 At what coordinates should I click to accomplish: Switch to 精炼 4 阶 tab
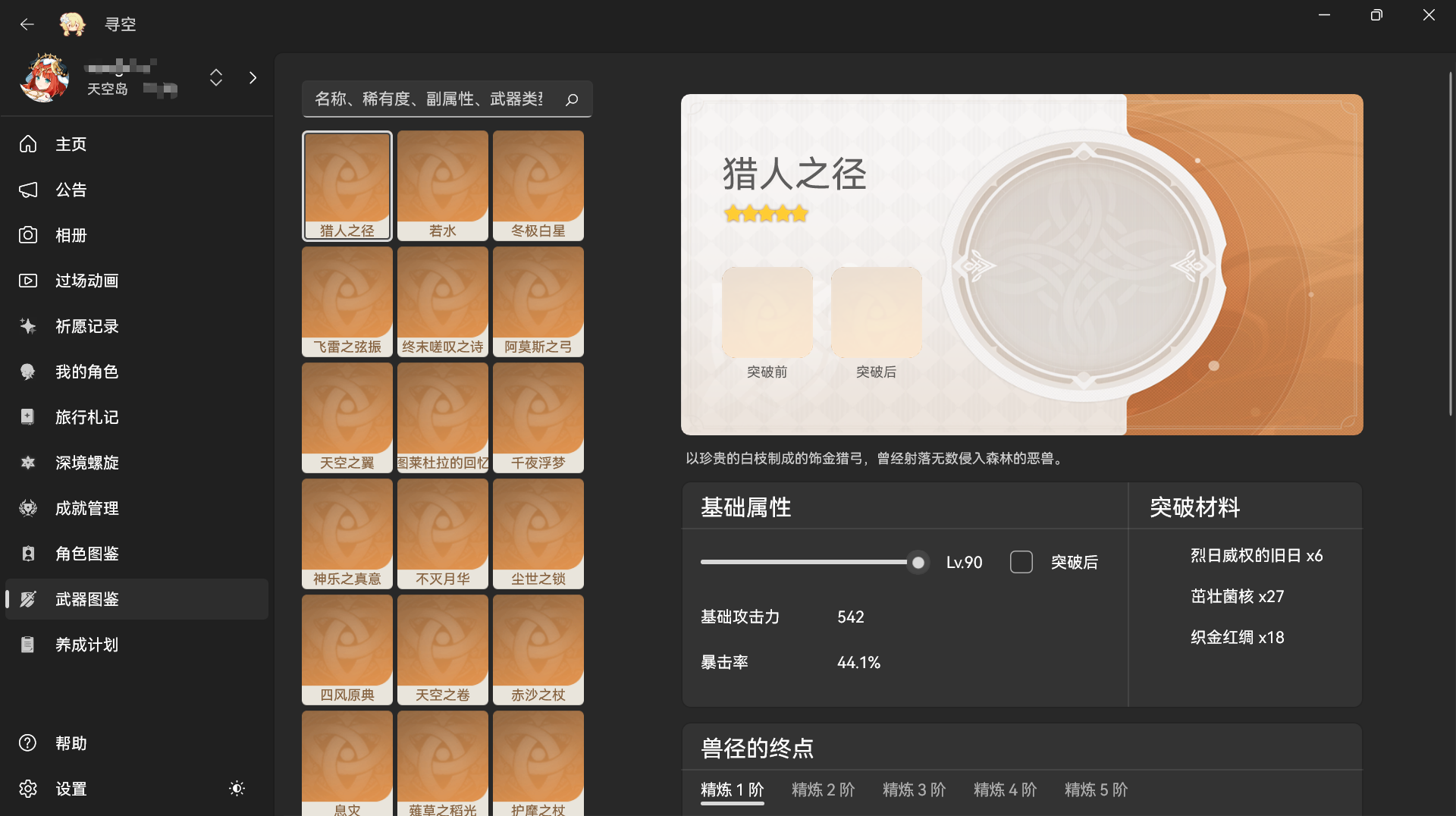(x=1006, y=789)
